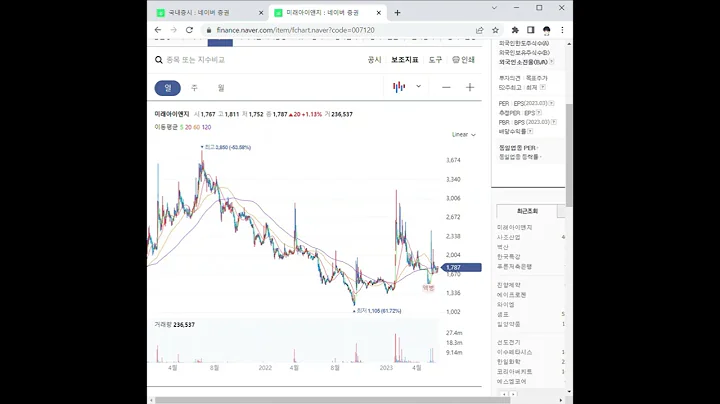The image size is (720, 404).
Task: Open 한국특강 in recent list
Action: 508,257
